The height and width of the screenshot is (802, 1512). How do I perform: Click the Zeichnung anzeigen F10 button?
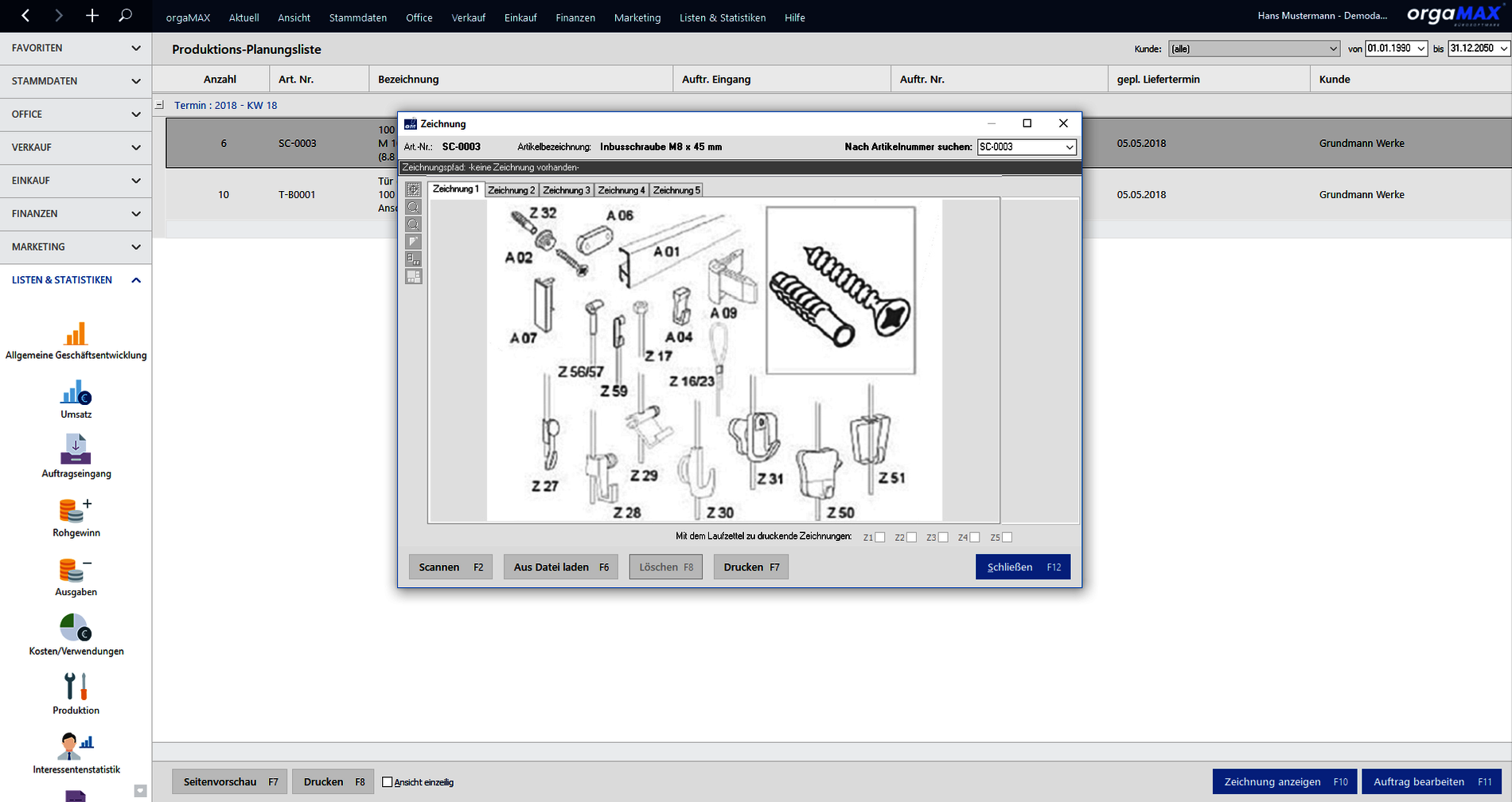tap(1286, 782)
